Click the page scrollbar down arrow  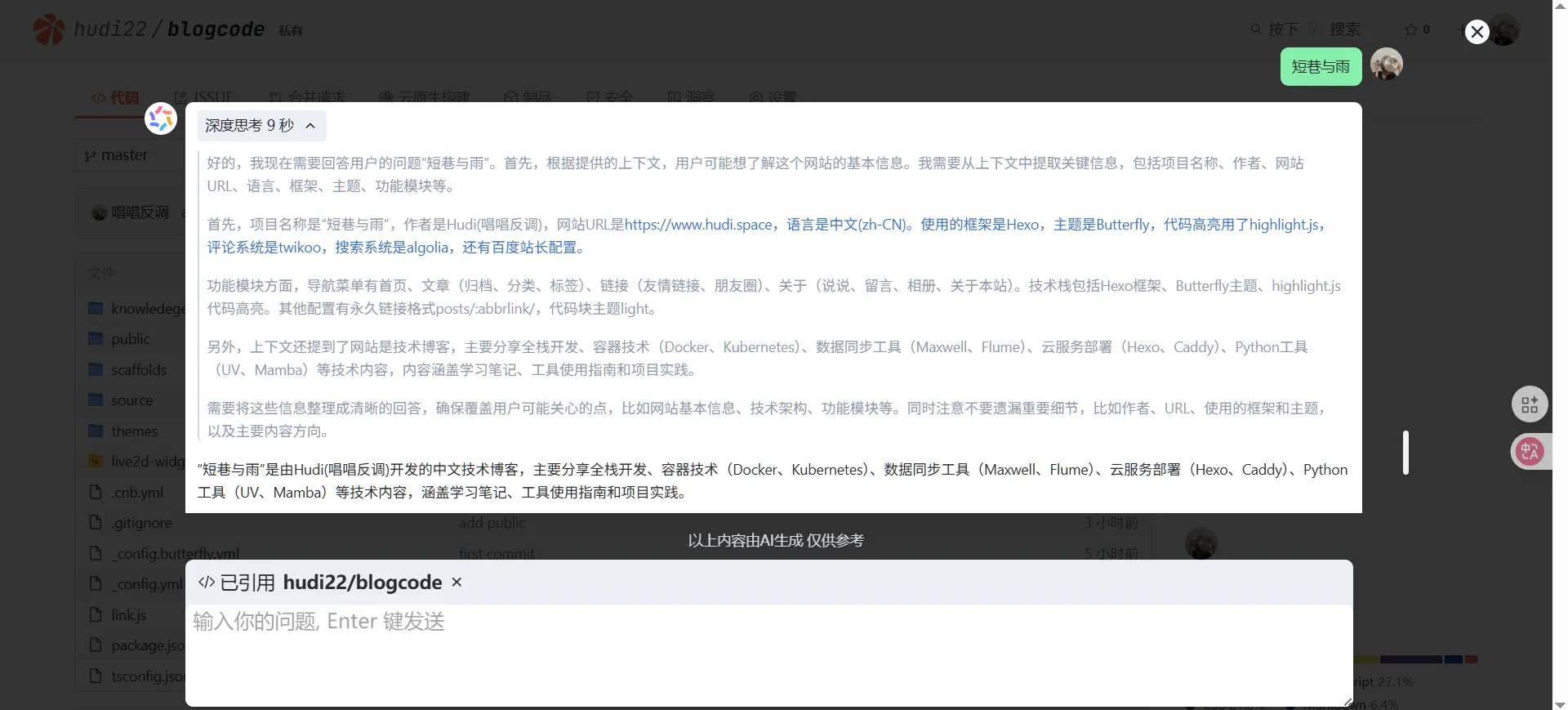(1560, 703)
